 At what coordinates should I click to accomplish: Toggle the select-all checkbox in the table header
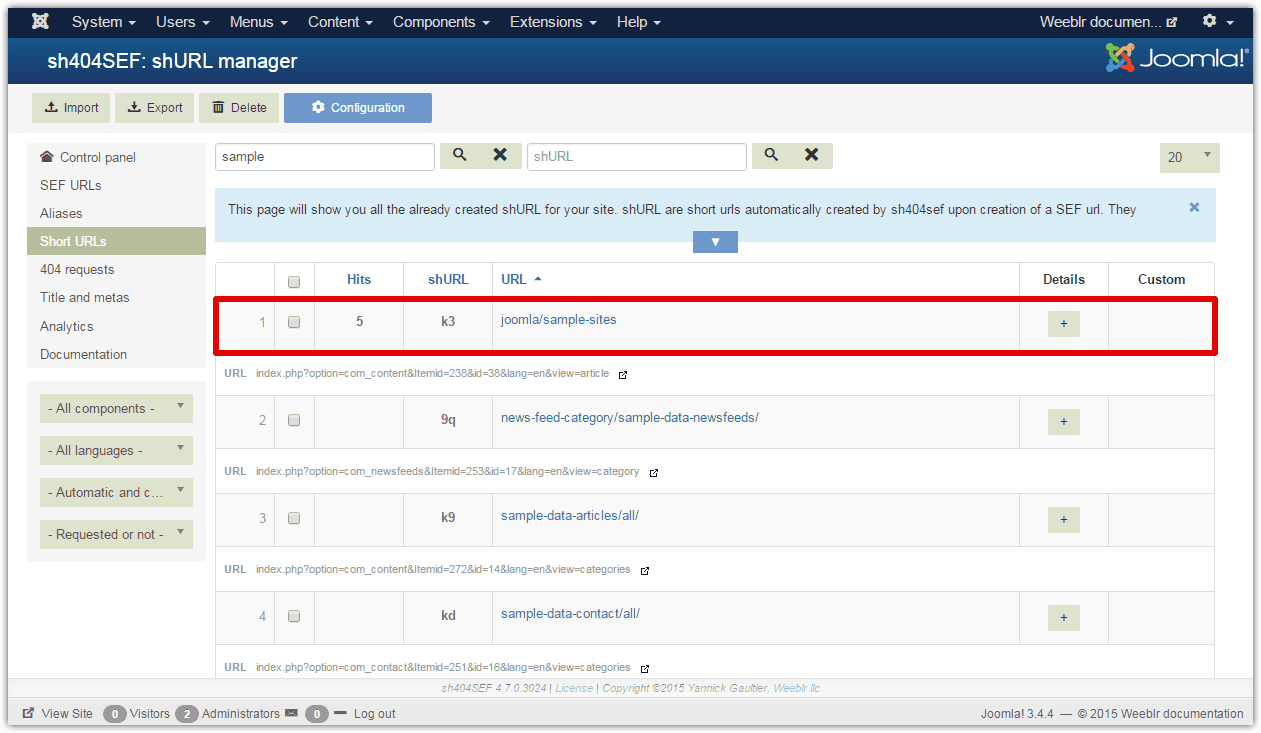(x=294, y=282)
